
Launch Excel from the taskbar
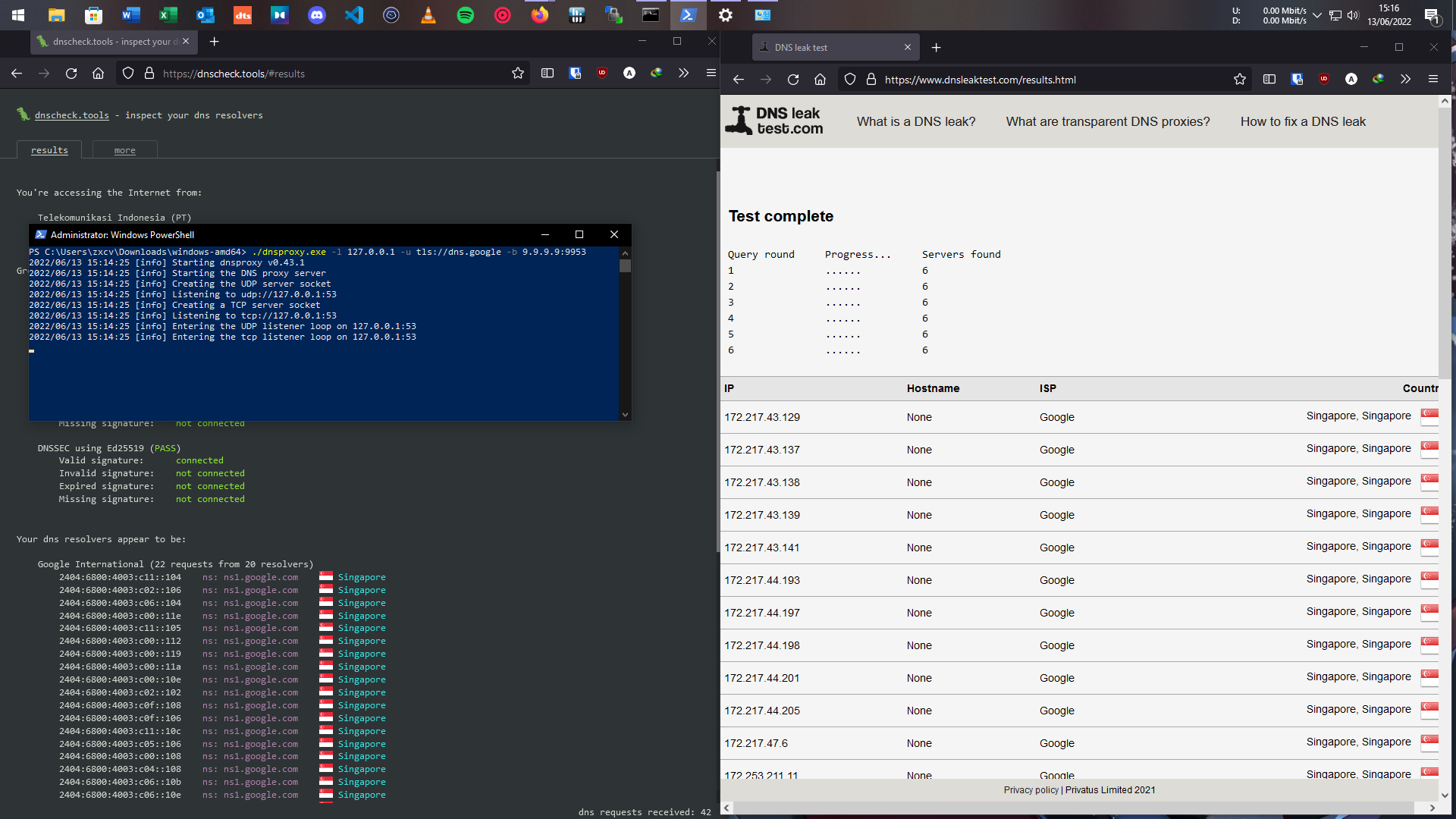pos(168,14)
